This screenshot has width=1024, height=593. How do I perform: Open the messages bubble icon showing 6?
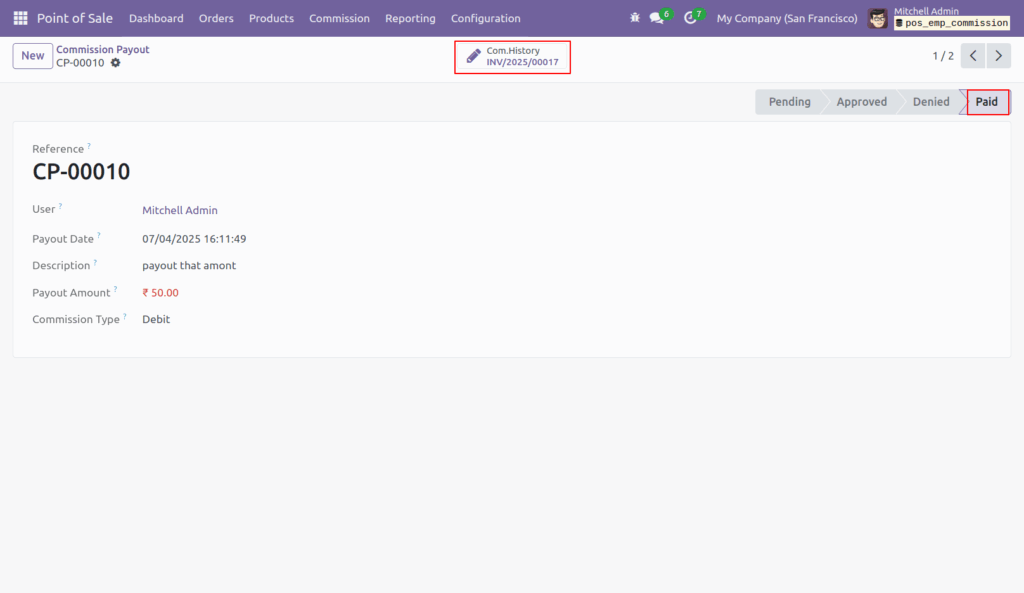pos(658,17)
